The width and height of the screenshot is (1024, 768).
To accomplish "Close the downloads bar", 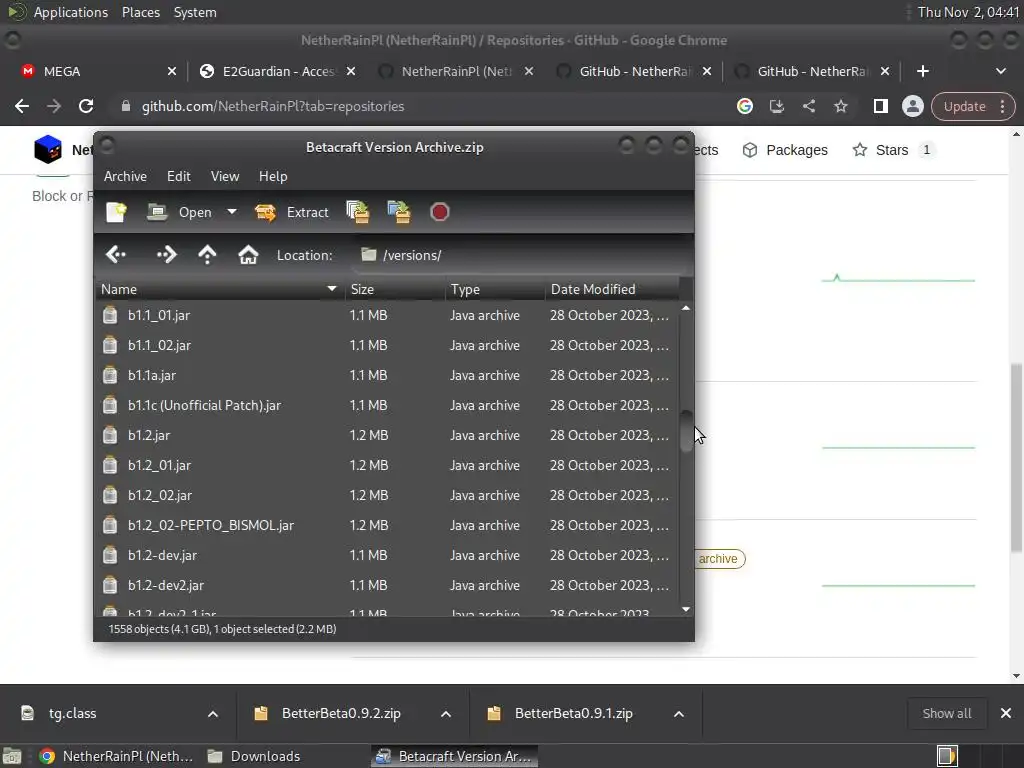I will [1006, 714].
